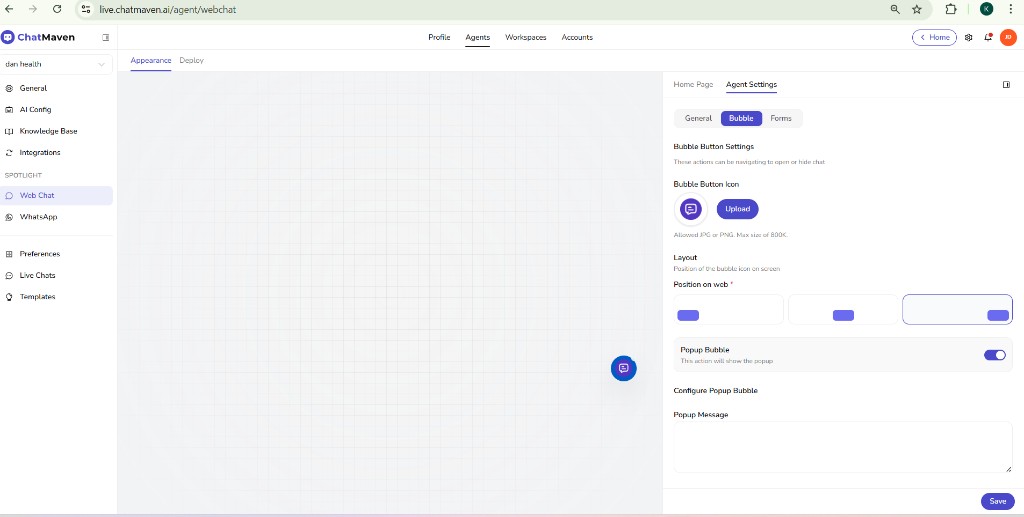Click the General gear icon in sidebar
Image resolution: width=1024 pixels, height=517 pixels.
click(9, 88)
